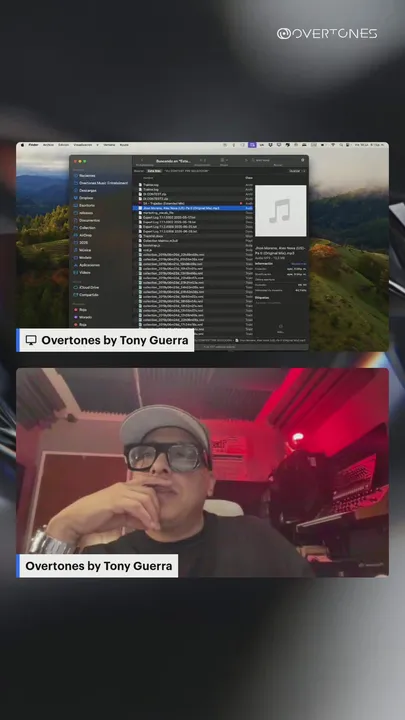Click the highlighted purple menu bar icon

[x=252, y=145]
